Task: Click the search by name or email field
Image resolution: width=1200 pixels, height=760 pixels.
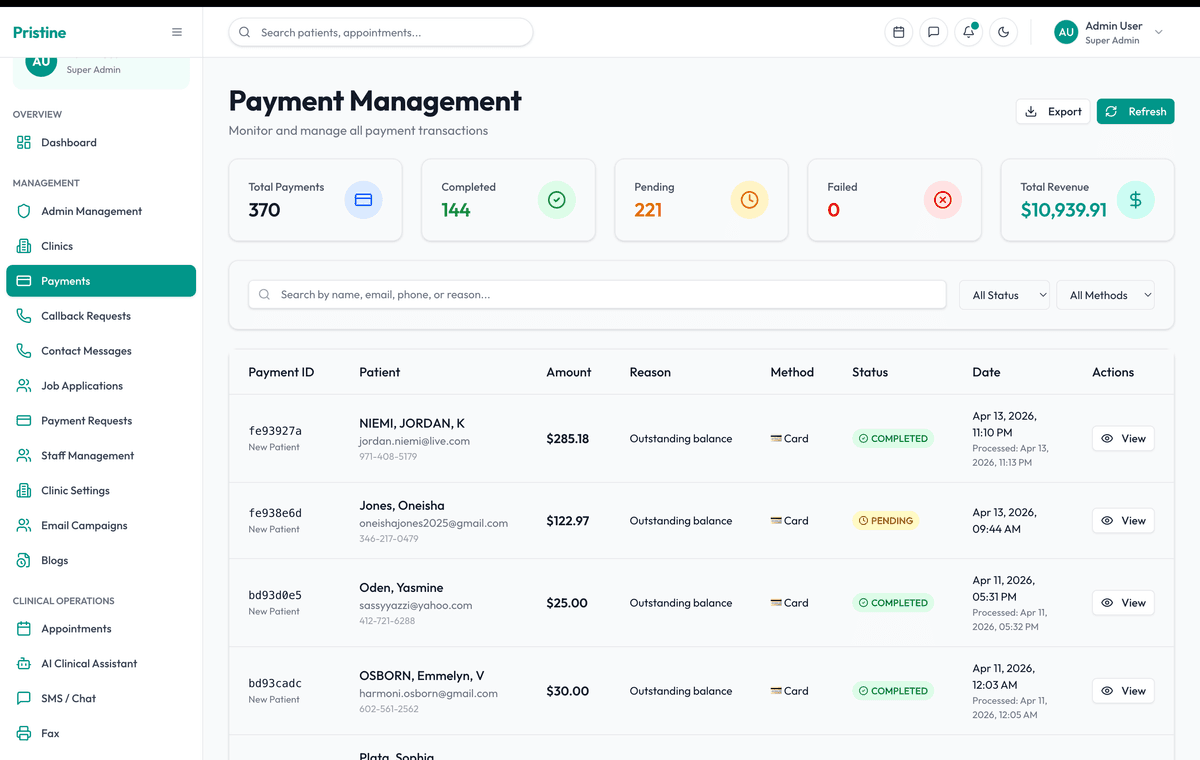Action: (597, 295)
